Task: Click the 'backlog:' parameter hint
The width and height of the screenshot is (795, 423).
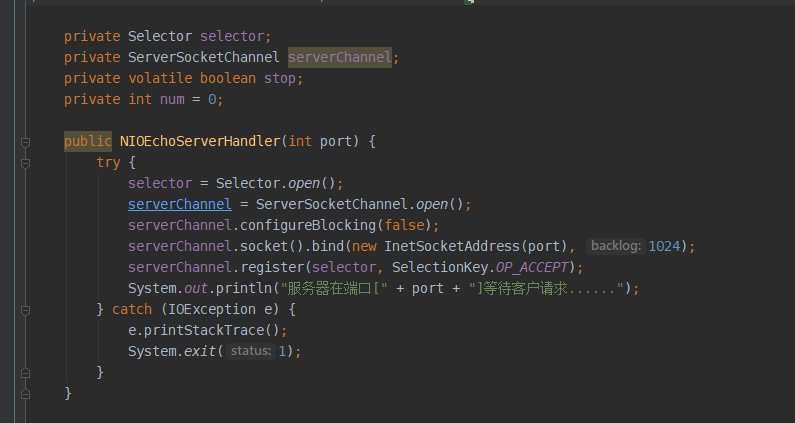Action: 616,246
